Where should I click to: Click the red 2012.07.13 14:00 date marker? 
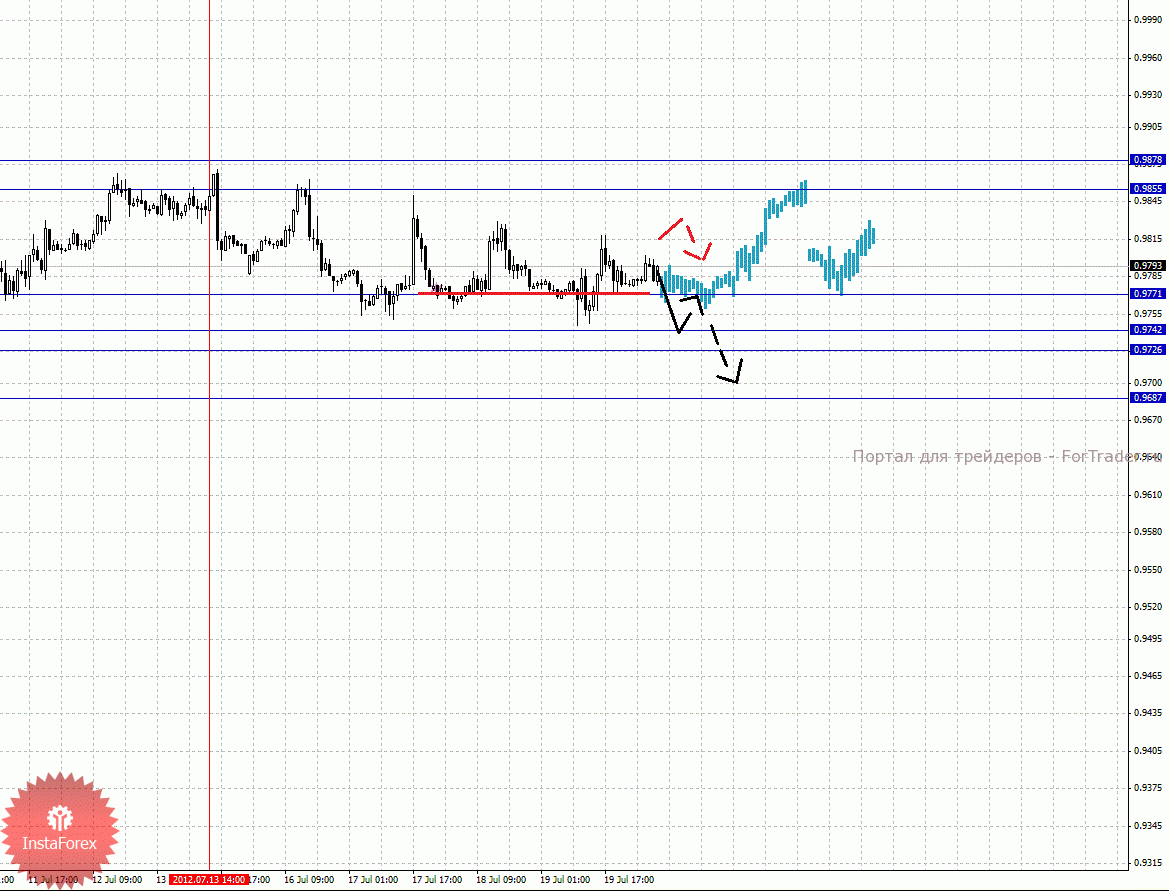pyautogui.click(x=208, y=880)
